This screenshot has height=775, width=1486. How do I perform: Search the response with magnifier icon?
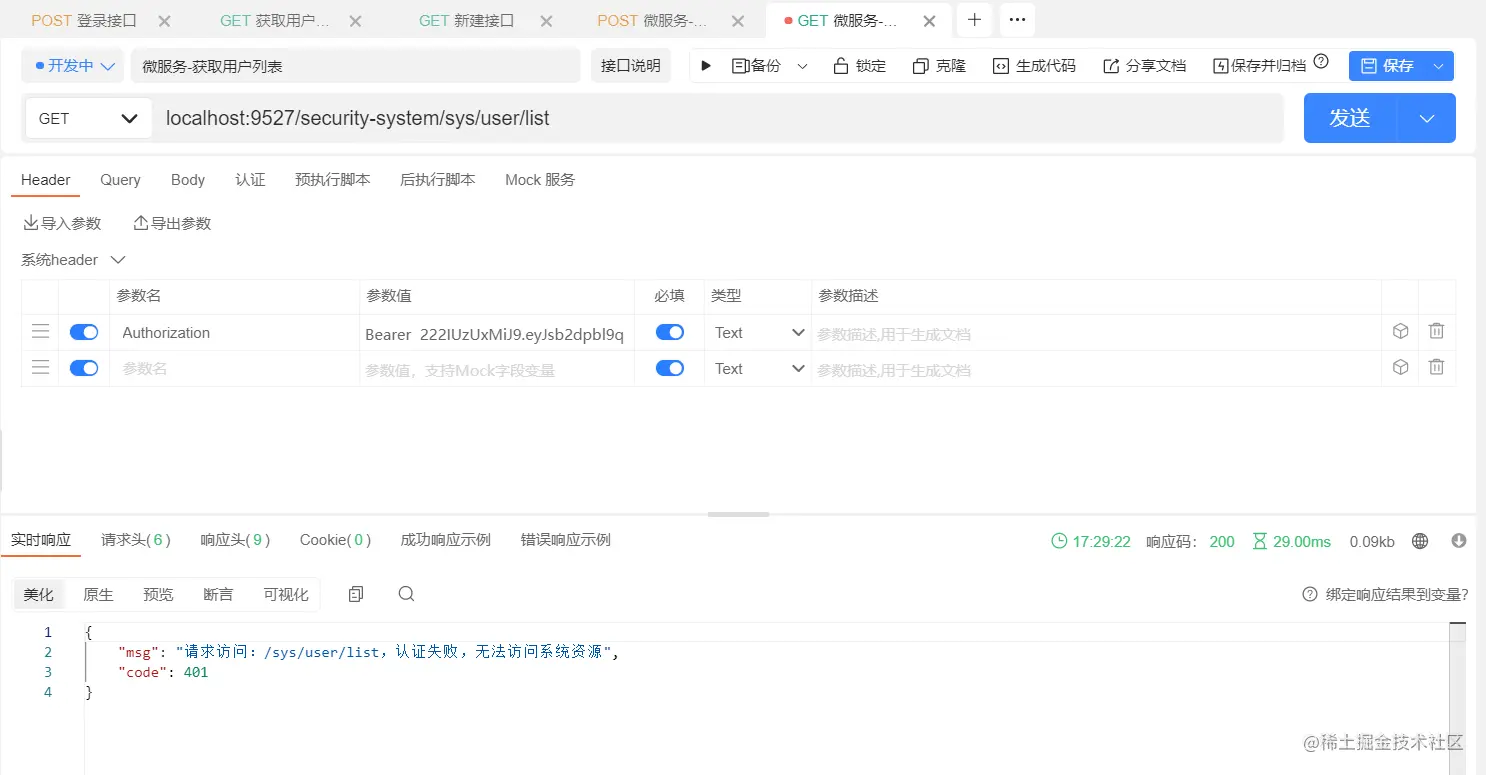(x=406, y=594)
